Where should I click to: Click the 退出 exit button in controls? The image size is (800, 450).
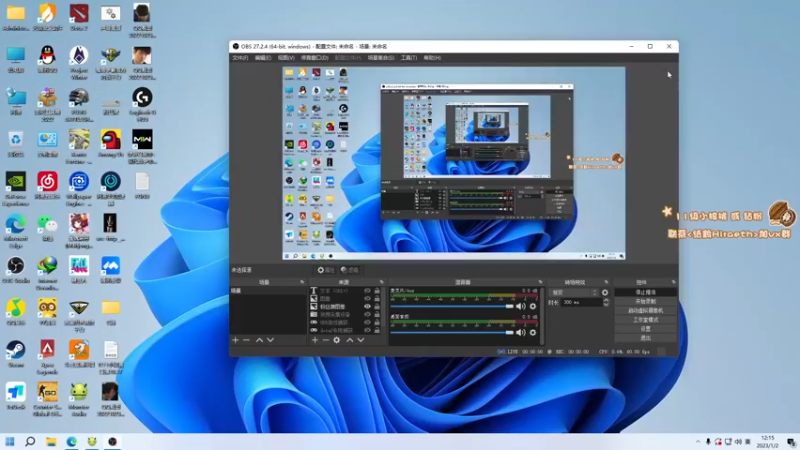(x=645, y=338)
